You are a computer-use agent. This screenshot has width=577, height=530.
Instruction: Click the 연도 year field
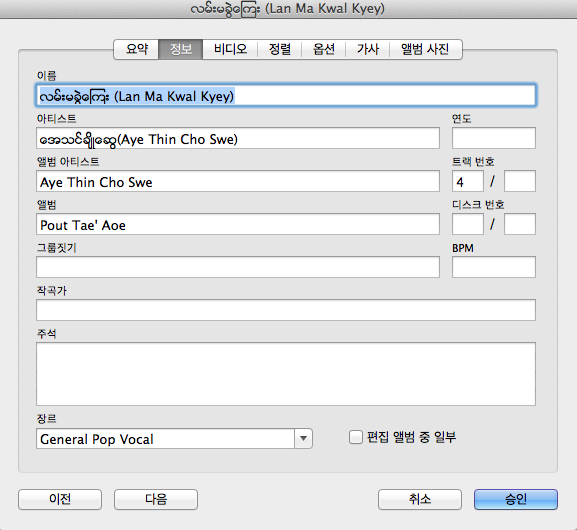(493, 138)
